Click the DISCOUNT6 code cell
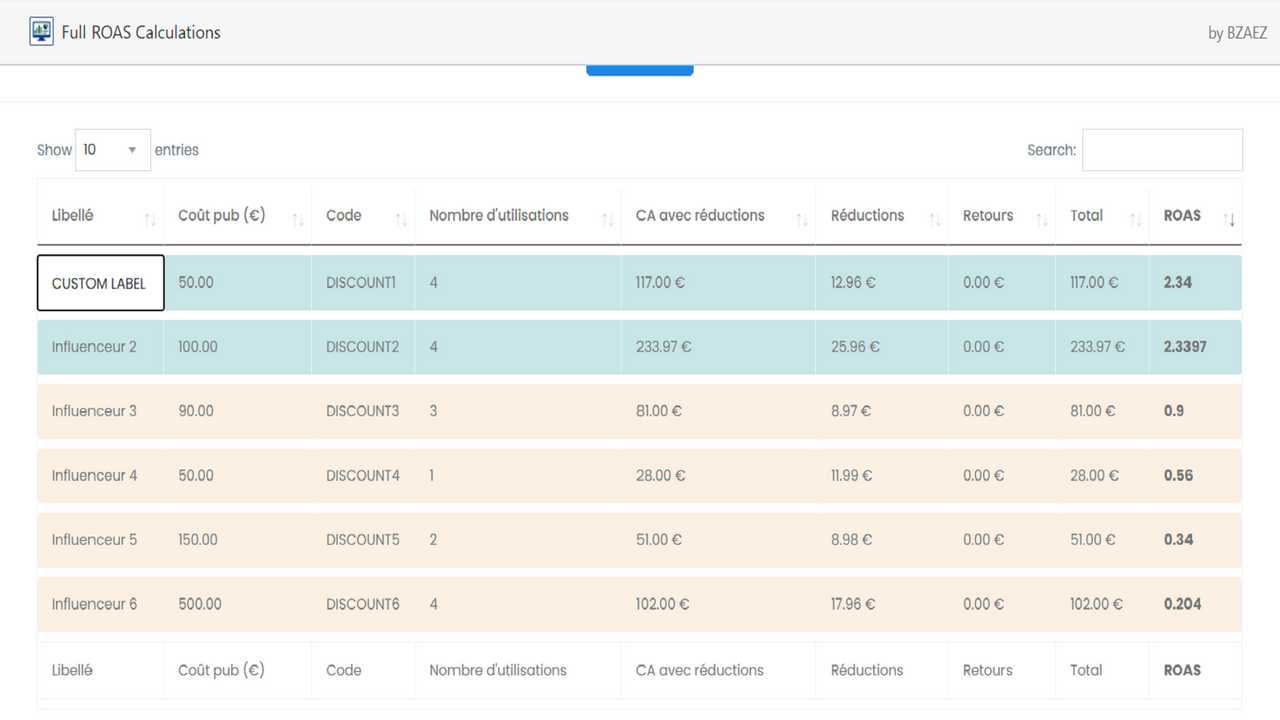The width and height of the screenshot is (1280, 720). 363,604
